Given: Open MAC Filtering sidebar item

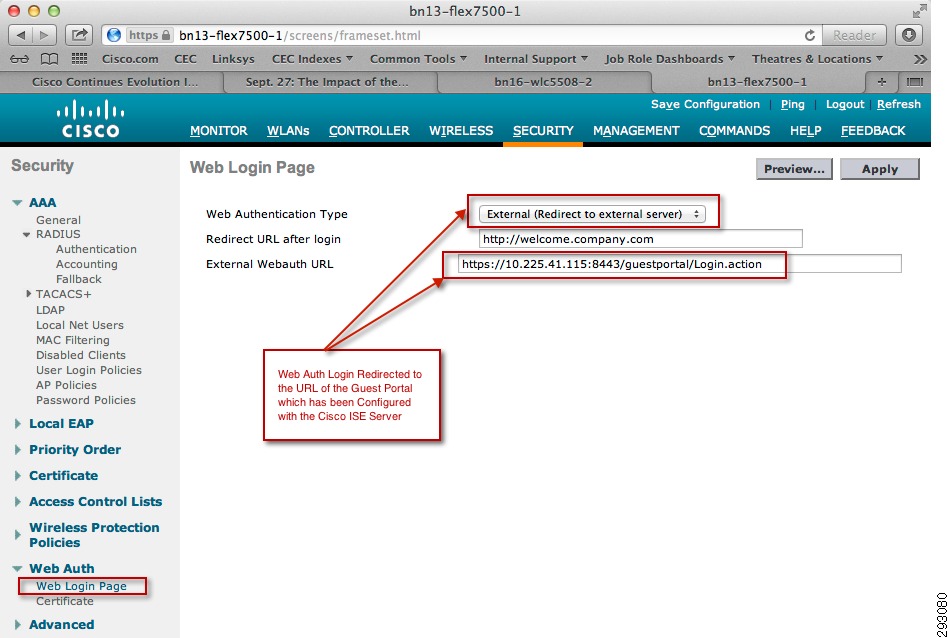Looking at the screenshot, I should 73,340.
